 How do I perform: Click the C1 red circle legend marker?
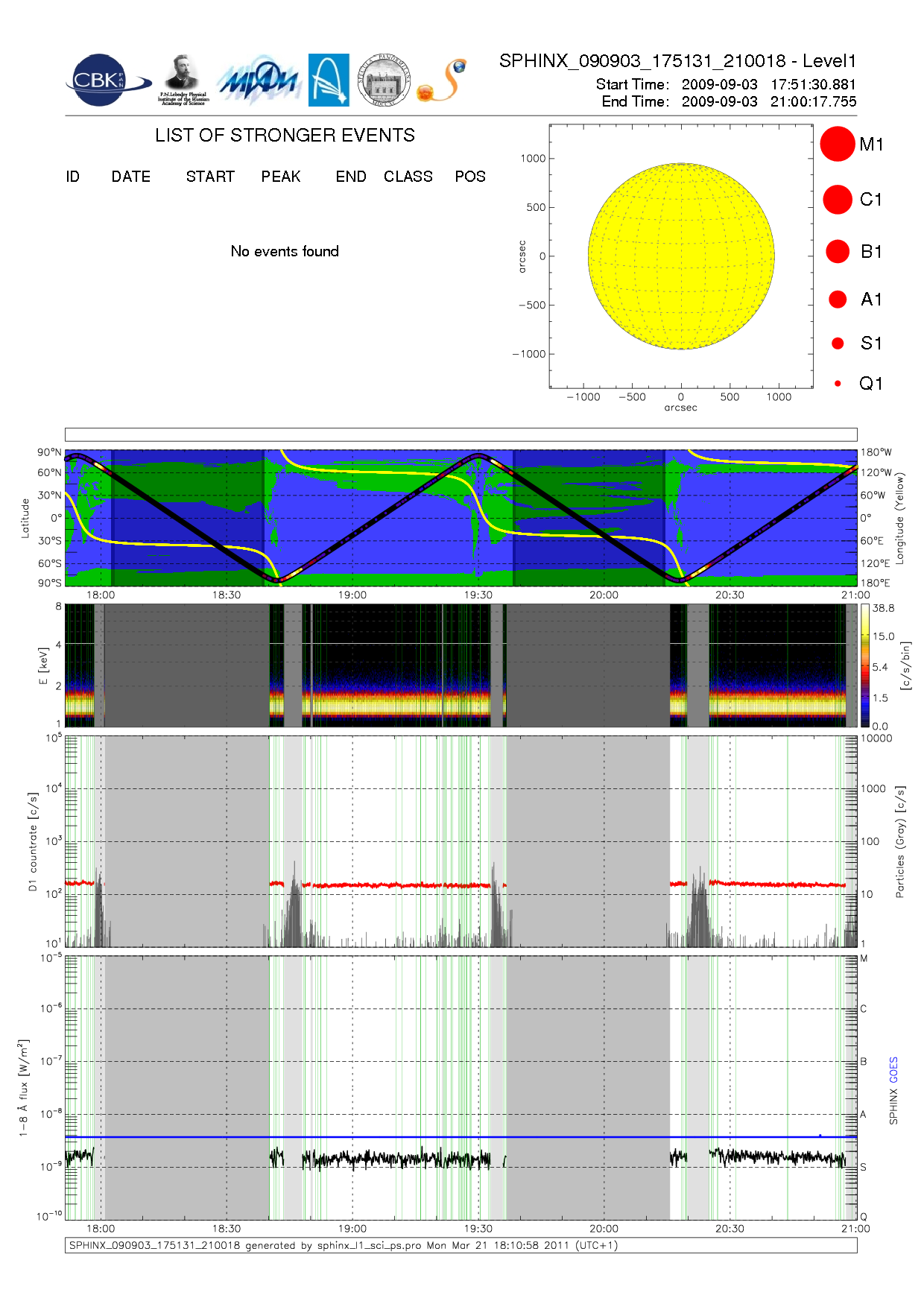point(837,200)
